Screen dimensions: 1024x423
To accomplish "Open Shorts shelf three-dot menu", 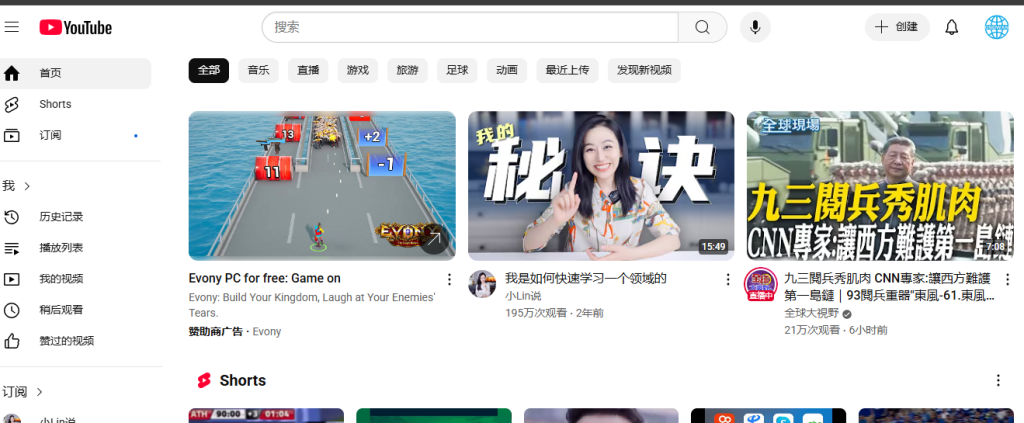I will coord(997,380).
